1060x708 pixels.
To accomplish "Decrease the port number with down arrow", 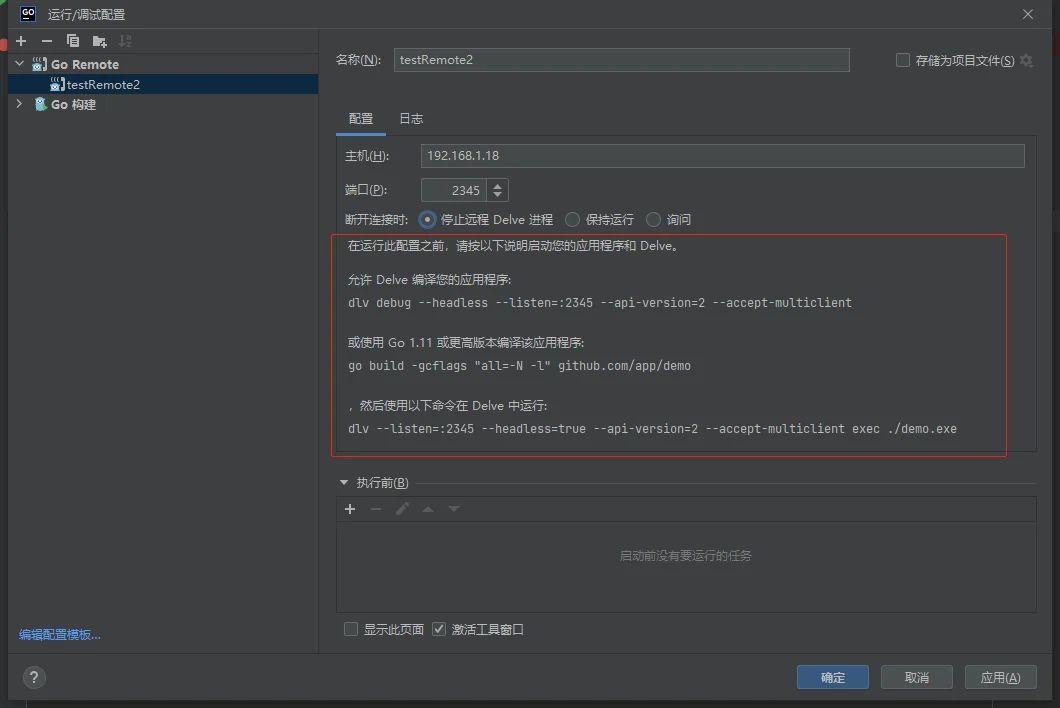I will (498, 195).
